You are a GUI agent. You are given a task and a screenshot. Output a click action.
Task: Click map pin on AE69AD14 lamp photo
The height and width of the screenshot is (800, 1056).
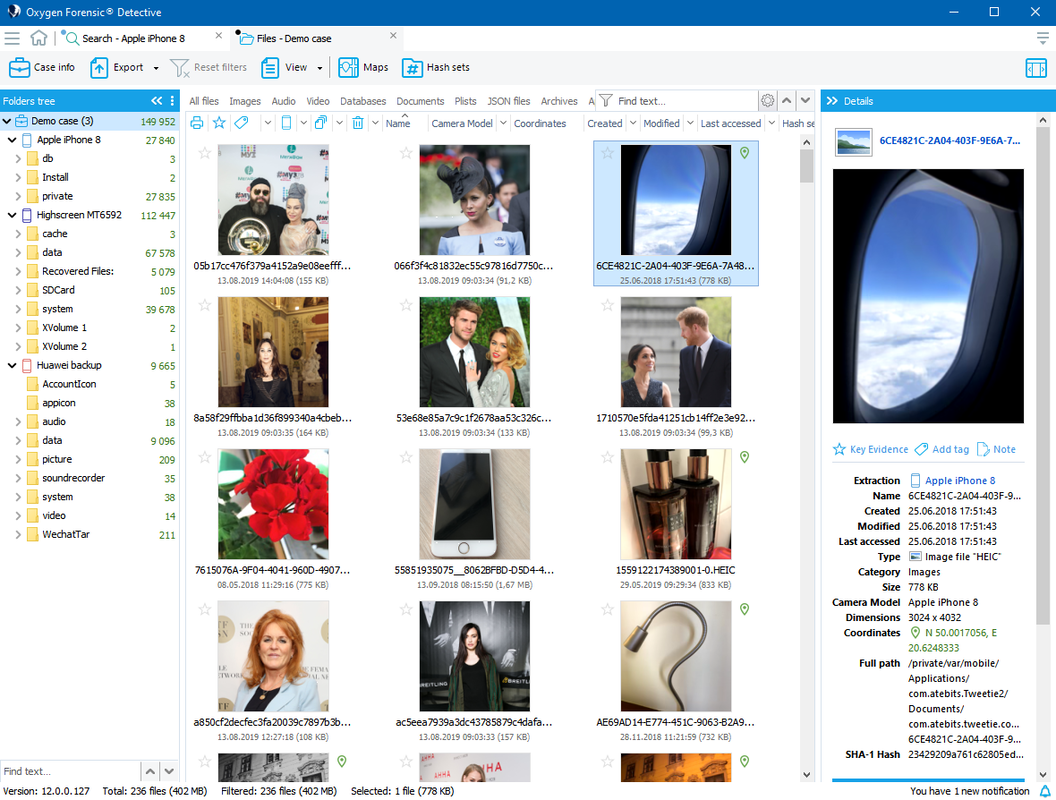744,609
